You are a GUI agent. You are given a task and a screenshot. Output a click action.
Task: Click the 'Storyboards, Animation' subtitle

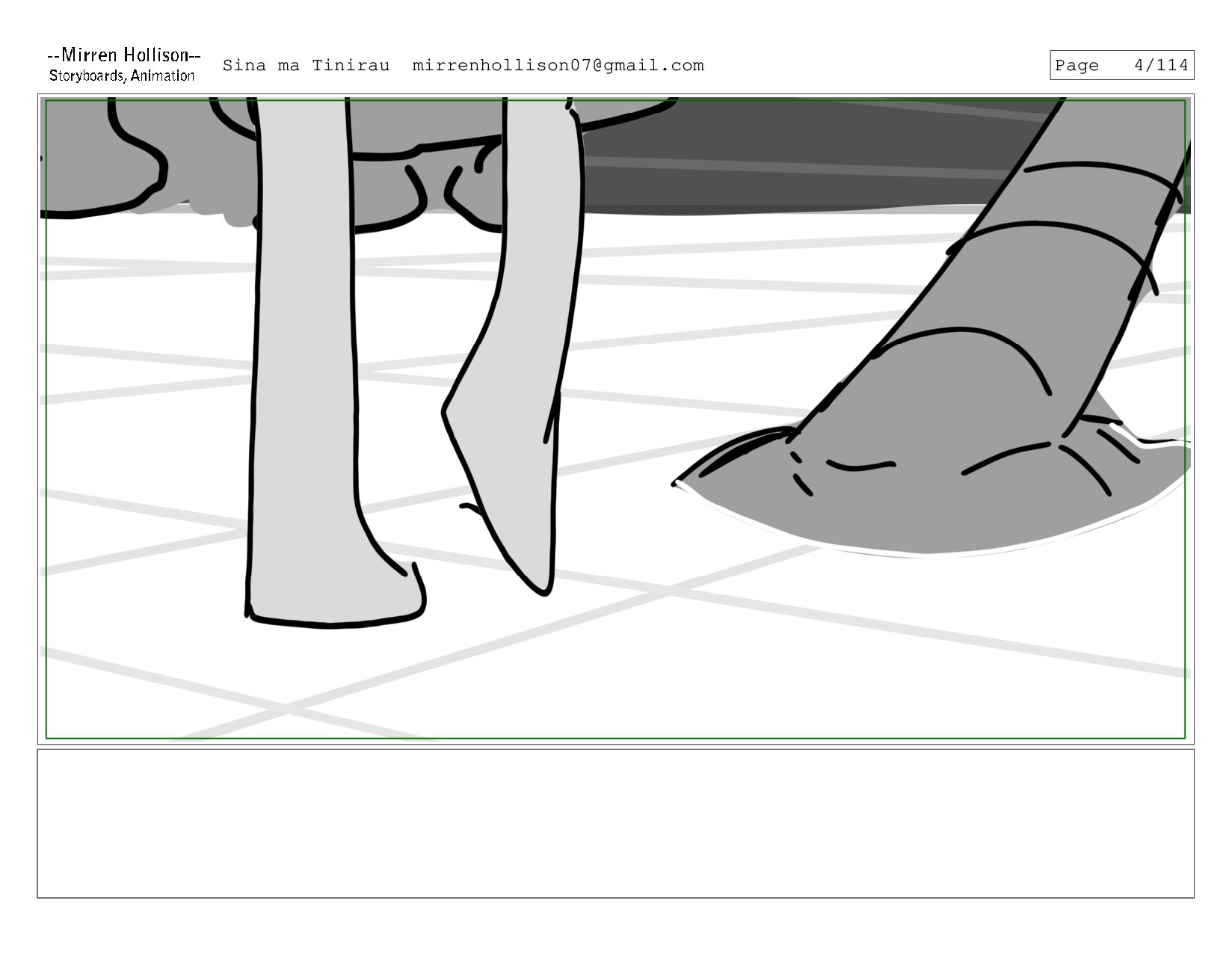click(x=122, y=76)
